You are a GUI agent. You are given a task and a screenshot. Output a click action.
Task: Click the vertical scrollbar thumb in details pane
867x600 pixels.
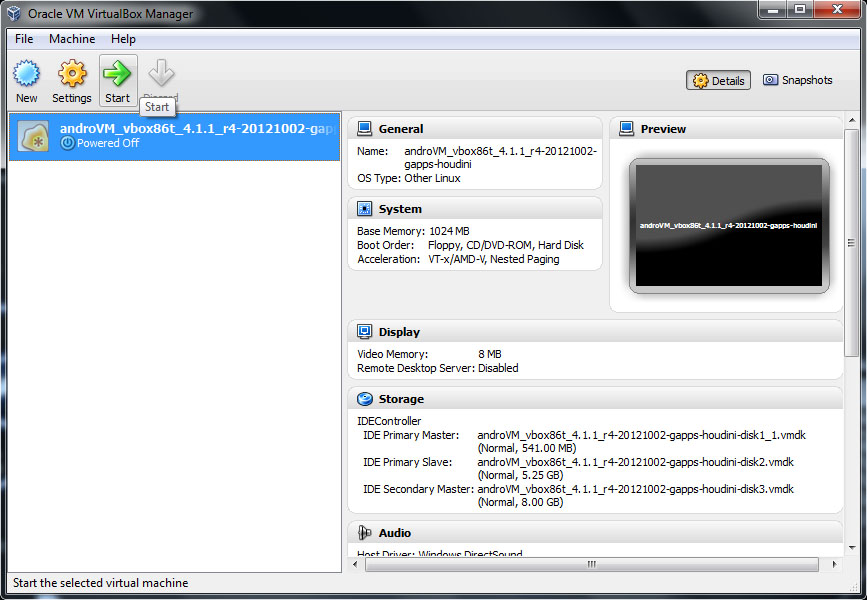coord(852,243)
